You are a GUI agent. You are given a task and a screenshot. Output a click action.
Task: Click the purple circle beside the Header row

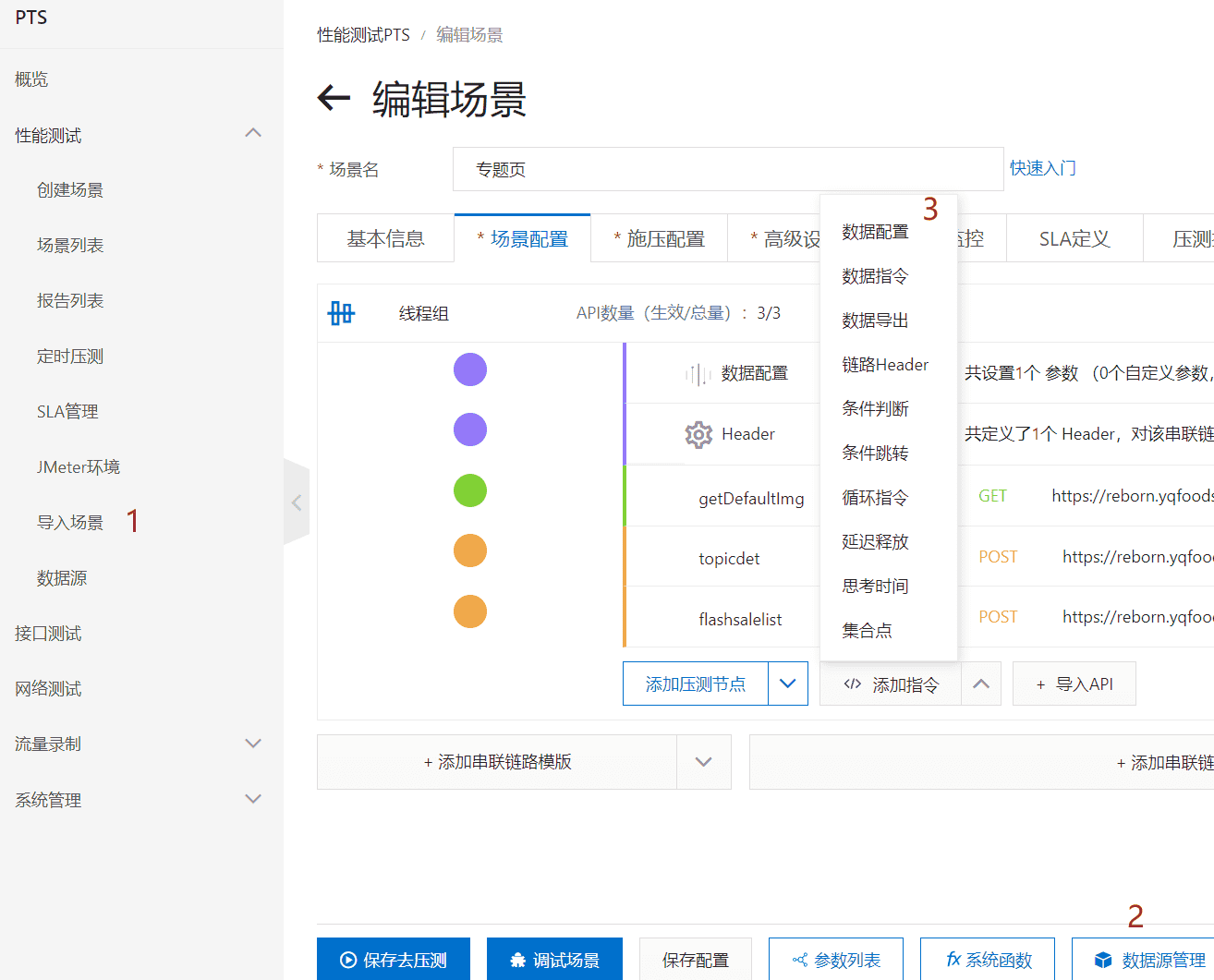coord(469,430)
